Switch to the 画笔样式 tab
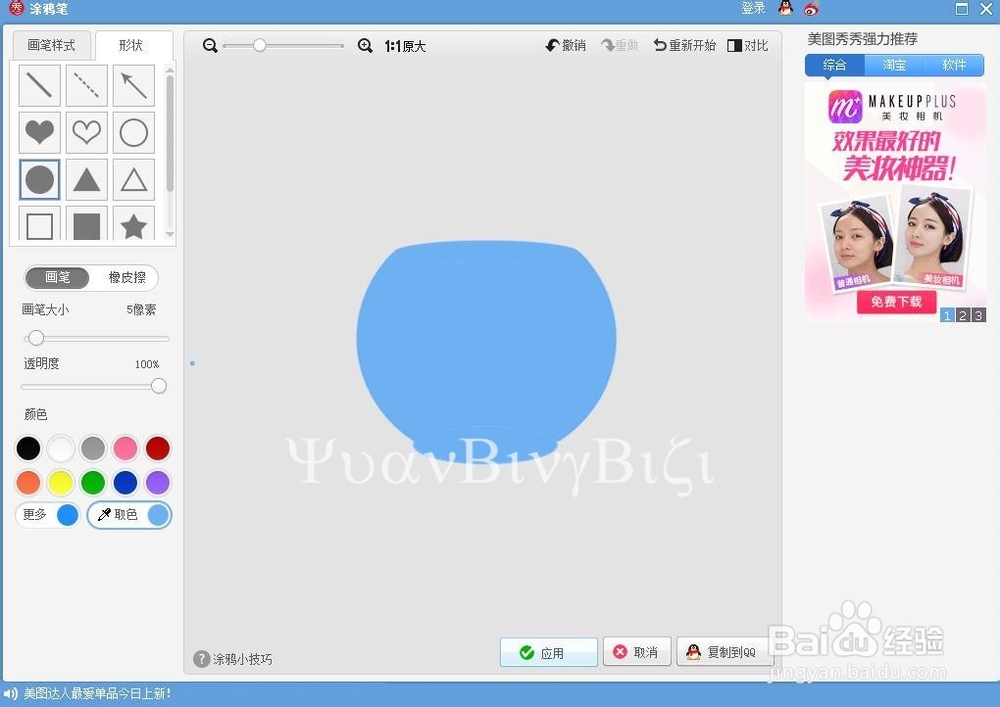 point(51,45)
